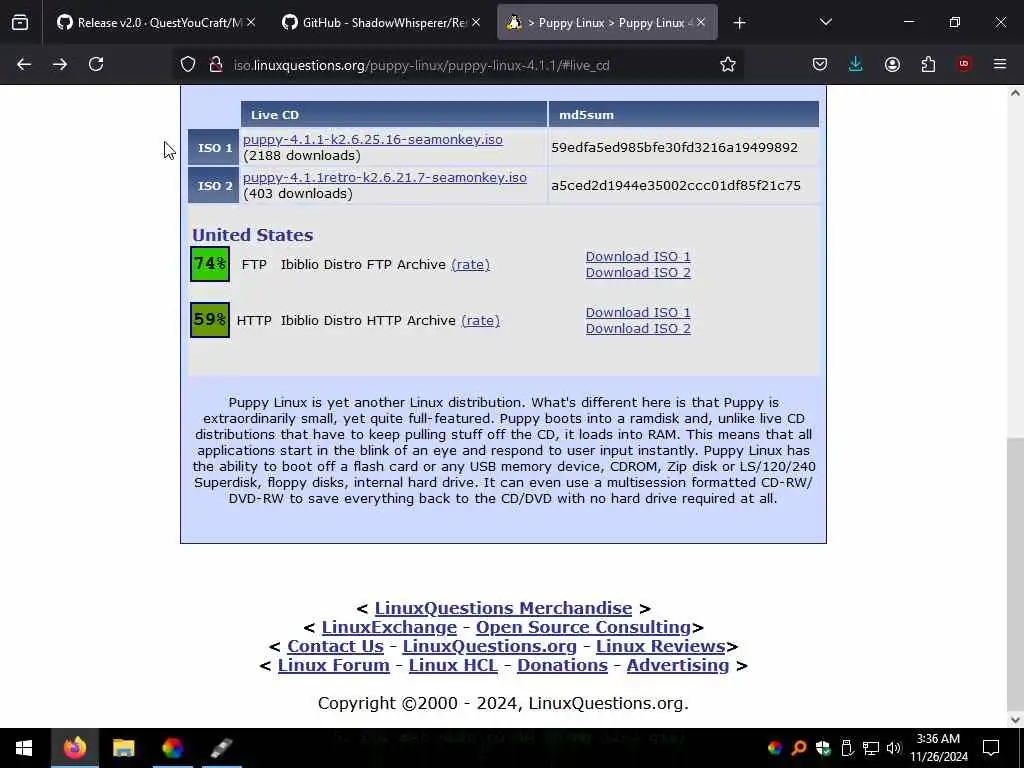The width and height of the screenshot is (1024, 768).
Task: Open Linux Forum link
Action: [334, 665]
